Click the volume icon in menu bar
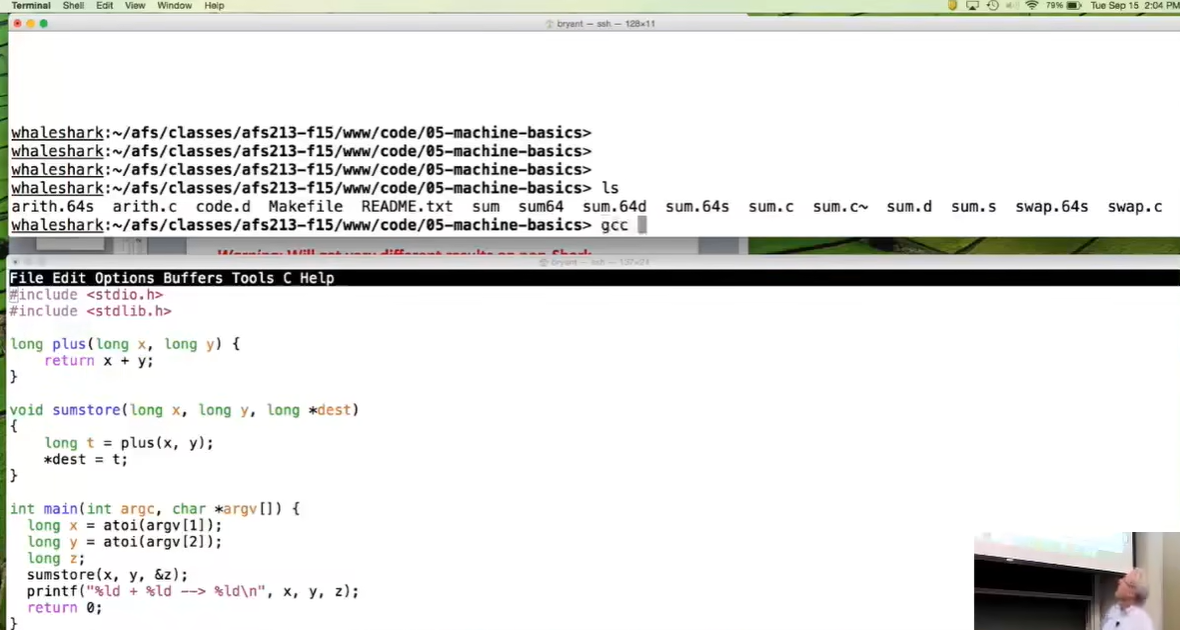 tap(1012, 6)
